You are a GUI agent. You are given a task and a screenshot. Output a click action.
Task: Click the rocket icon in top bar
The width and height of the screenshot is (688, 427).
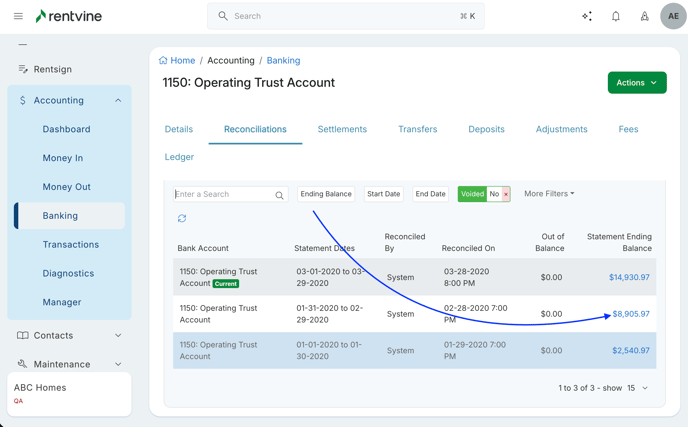(x=644, y=16)
